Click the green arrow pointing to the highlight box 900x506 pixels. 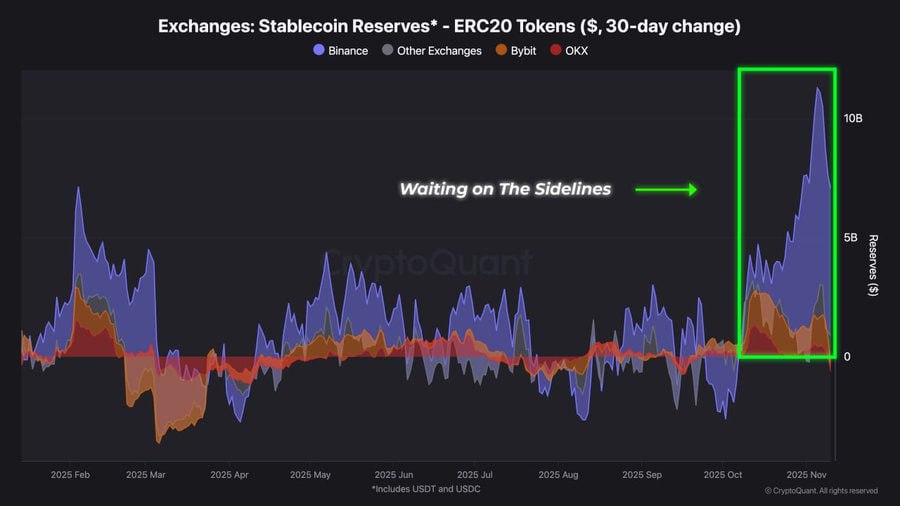(x=665, y=188)
